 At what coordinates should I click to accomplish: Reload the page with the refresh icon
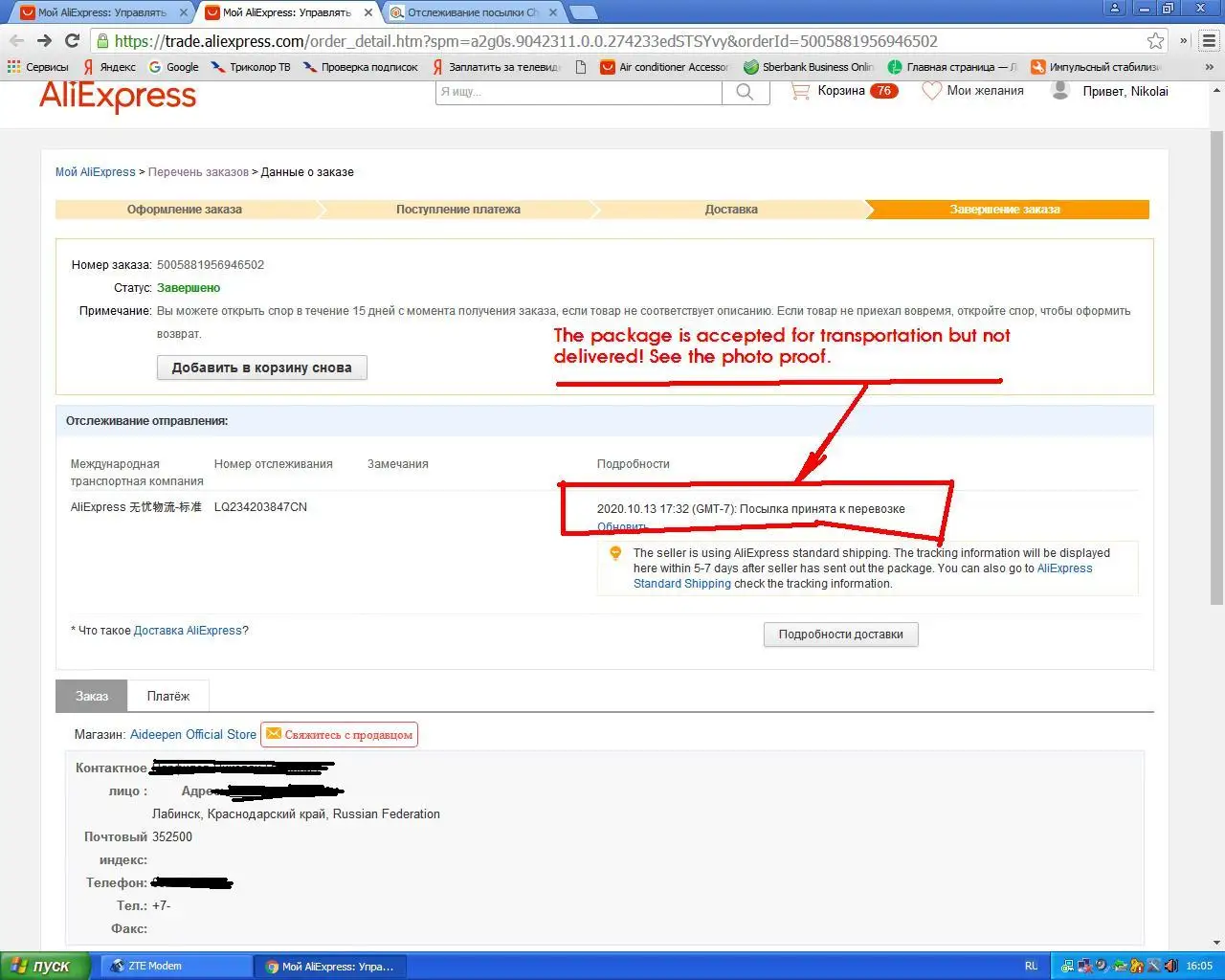click(x=72, y=41)
